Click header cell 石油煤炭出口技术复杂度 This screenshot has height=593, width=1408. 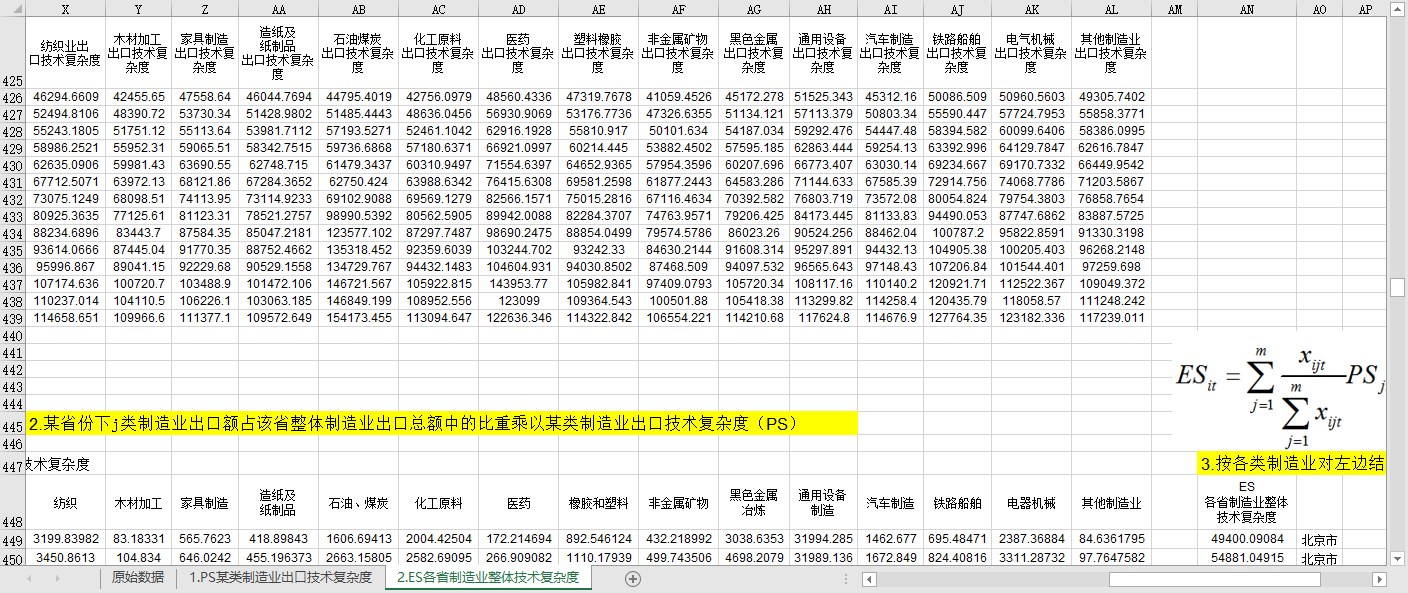pos(359,53)
